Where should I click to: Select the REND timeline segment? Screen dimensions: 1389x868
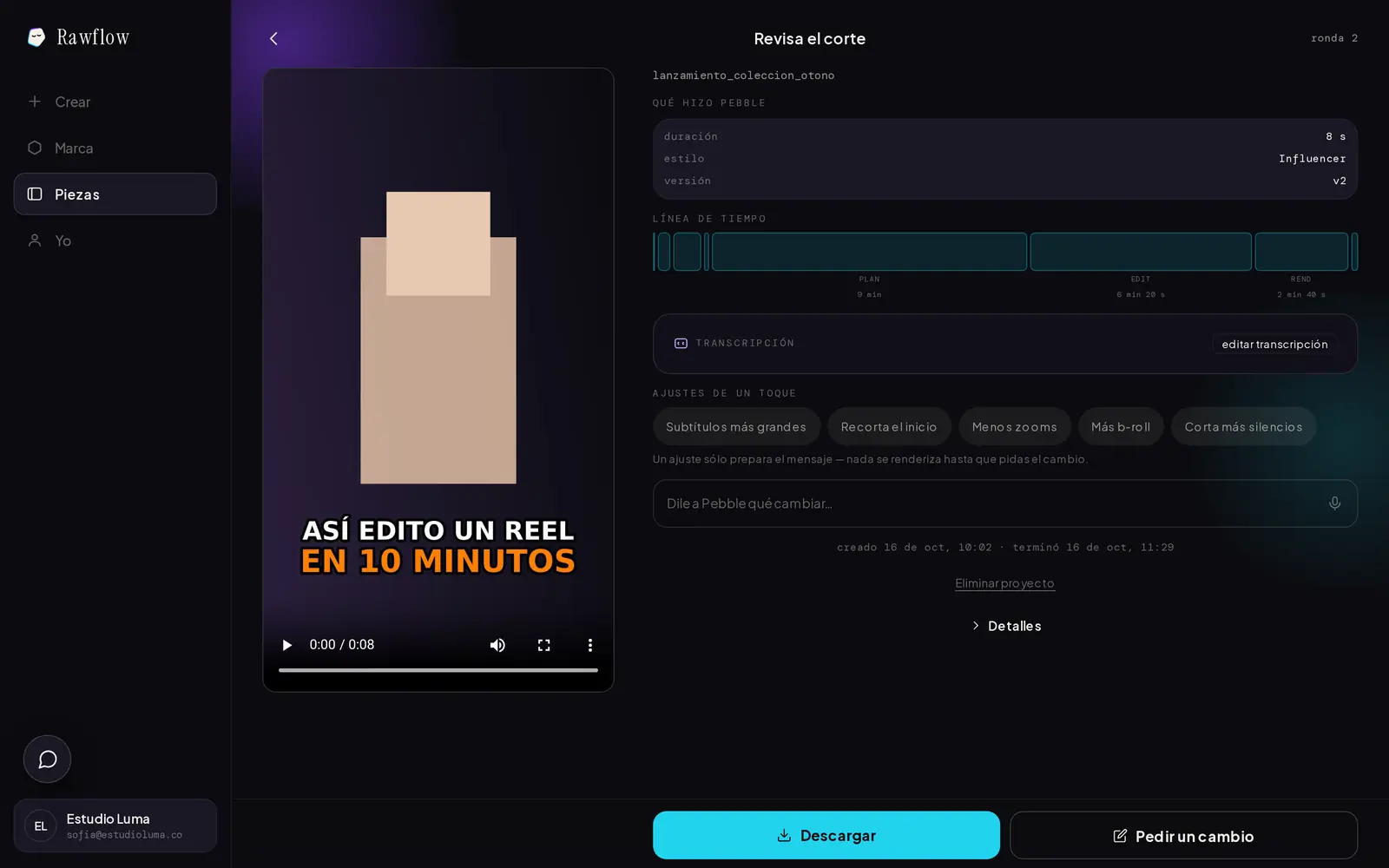(1301, 252)
